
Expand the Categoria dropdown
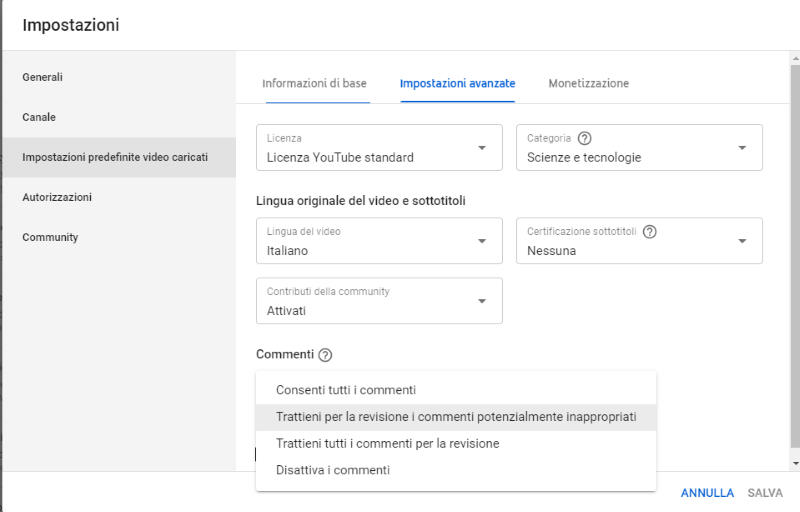(639, 148)
